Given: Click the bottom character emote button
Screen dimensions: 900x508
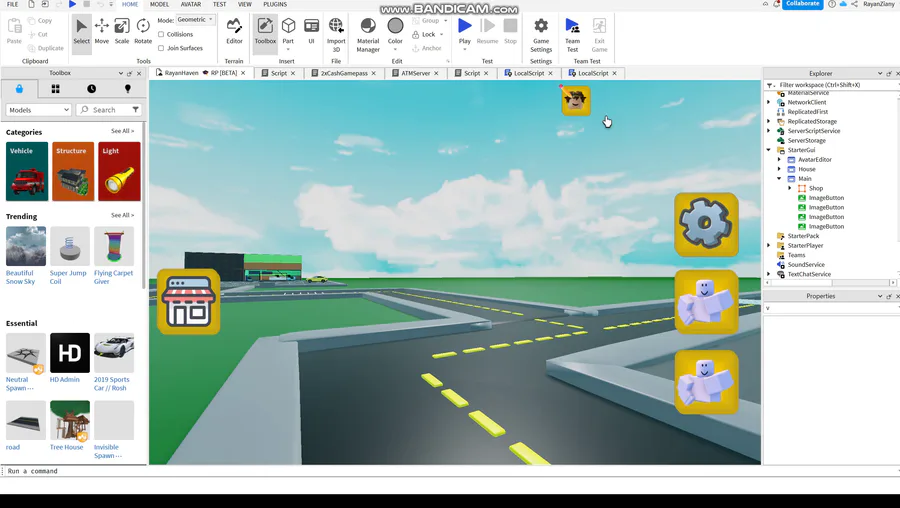Looking at the screenshot, I should [x=706, y=382].
